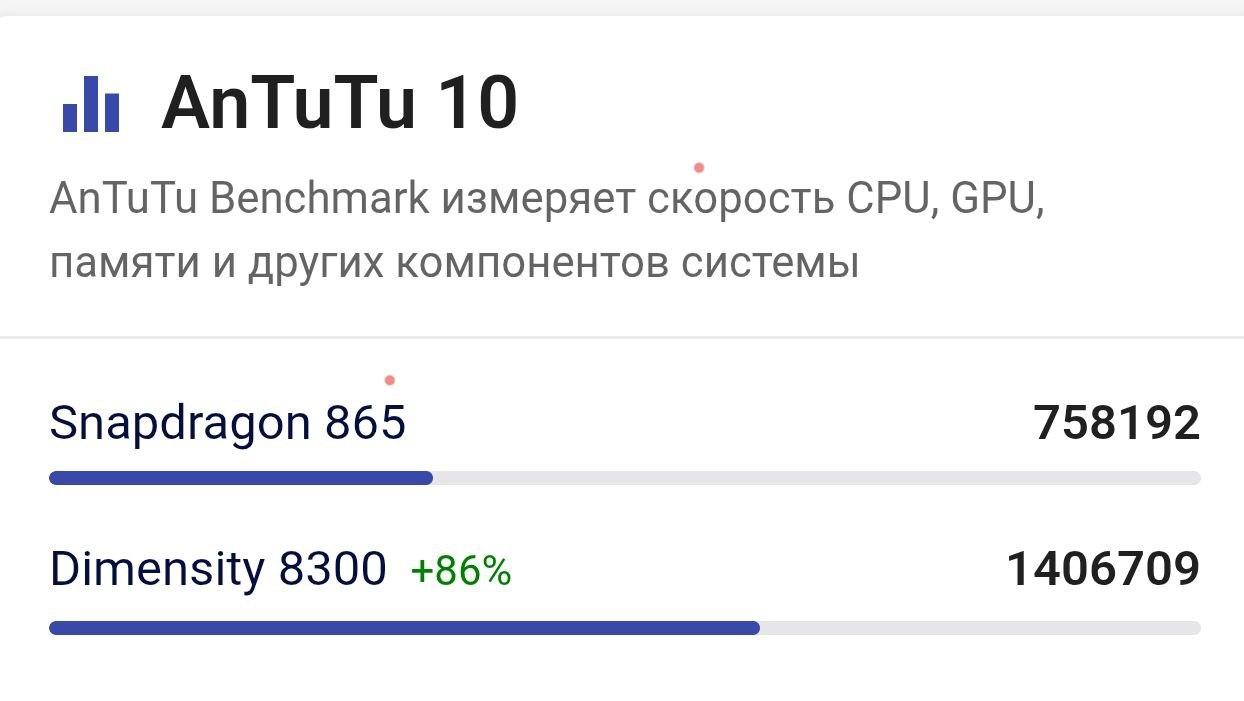Click the divider line under description
Screen dimensions: 1244x701
click(622, 337)
